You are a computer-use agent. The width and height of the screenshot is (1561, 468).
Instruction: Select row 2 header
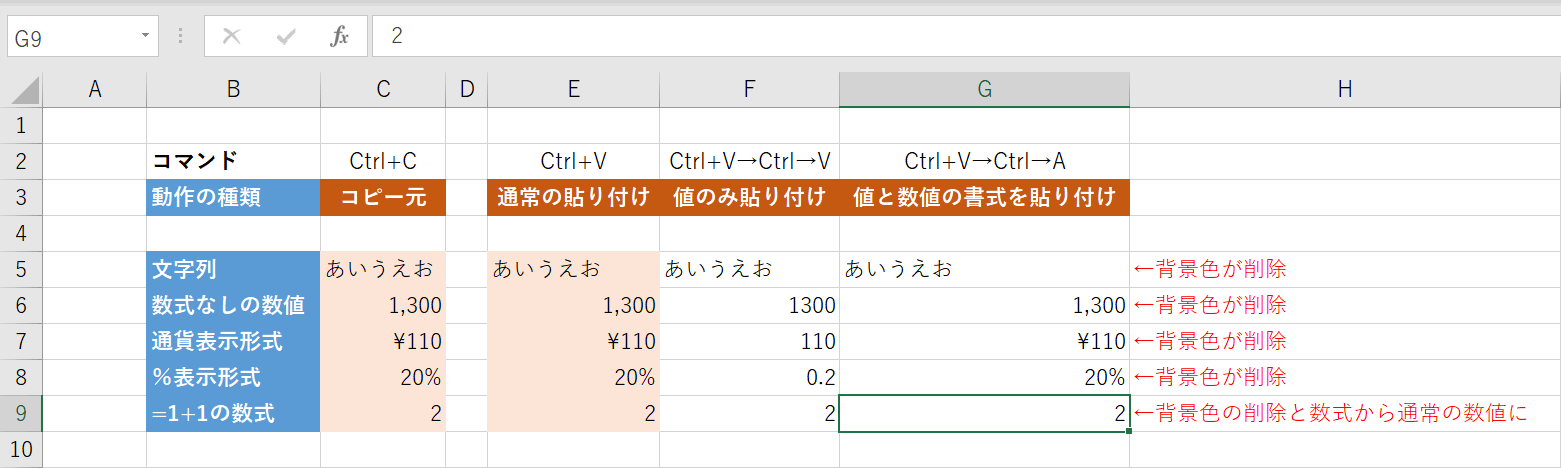(x=21, y=161)
